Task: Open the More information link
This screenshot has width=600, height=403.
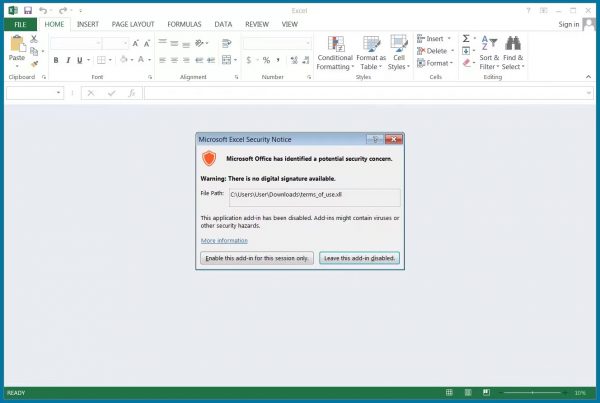Action: click(x=224, y=240)
